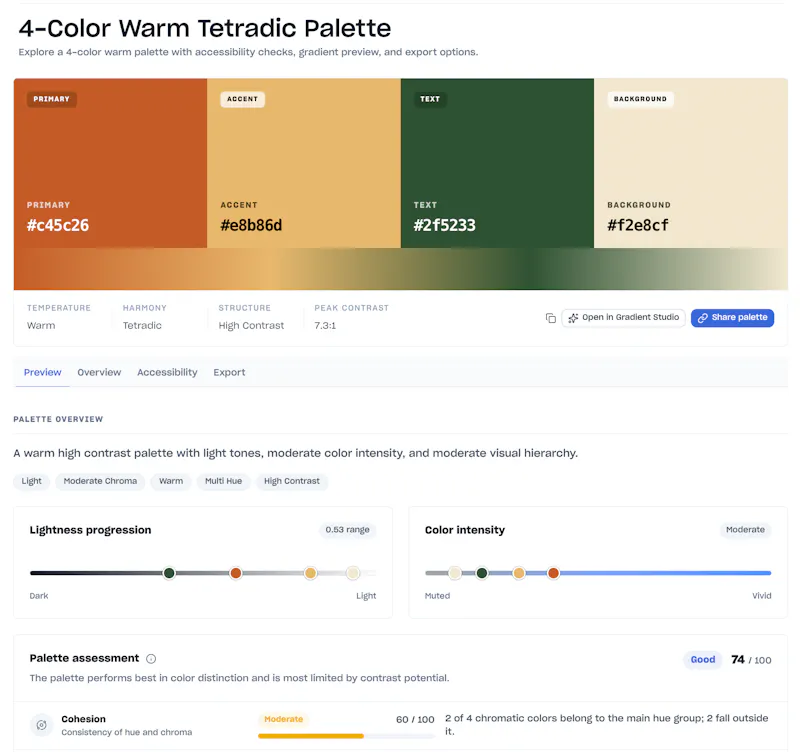
Task: Click the Structure value High Contrast
Action: (x=251, y=325)
